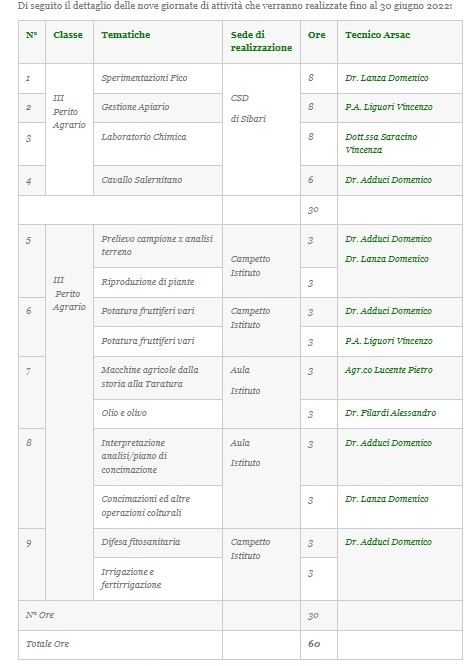
Task: Select 'Dott.ssa Saracino Vincenza' name
Action: pyautogui.click(x=381, y=143)
